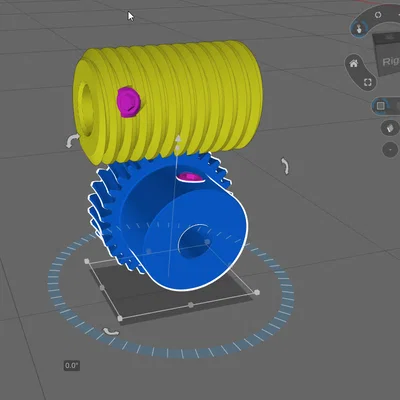Click the far-left corner handle of the workplane box
This screenshot has width=400, height=400.
[x=87, y=261]
